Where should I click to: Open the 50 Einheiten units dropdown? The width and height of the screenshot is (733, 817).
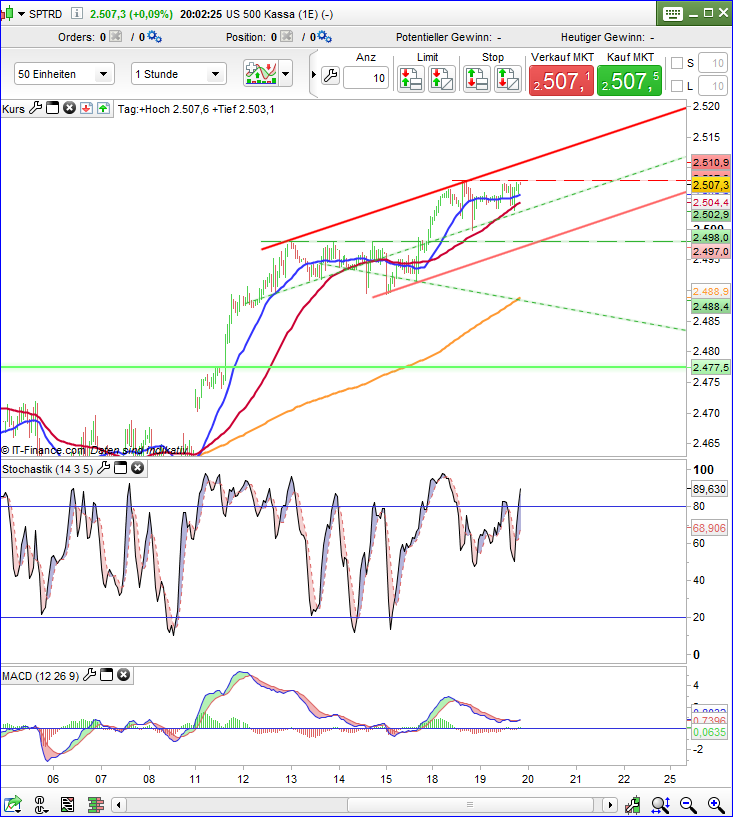pyautogui.click(x=64, y=74)
